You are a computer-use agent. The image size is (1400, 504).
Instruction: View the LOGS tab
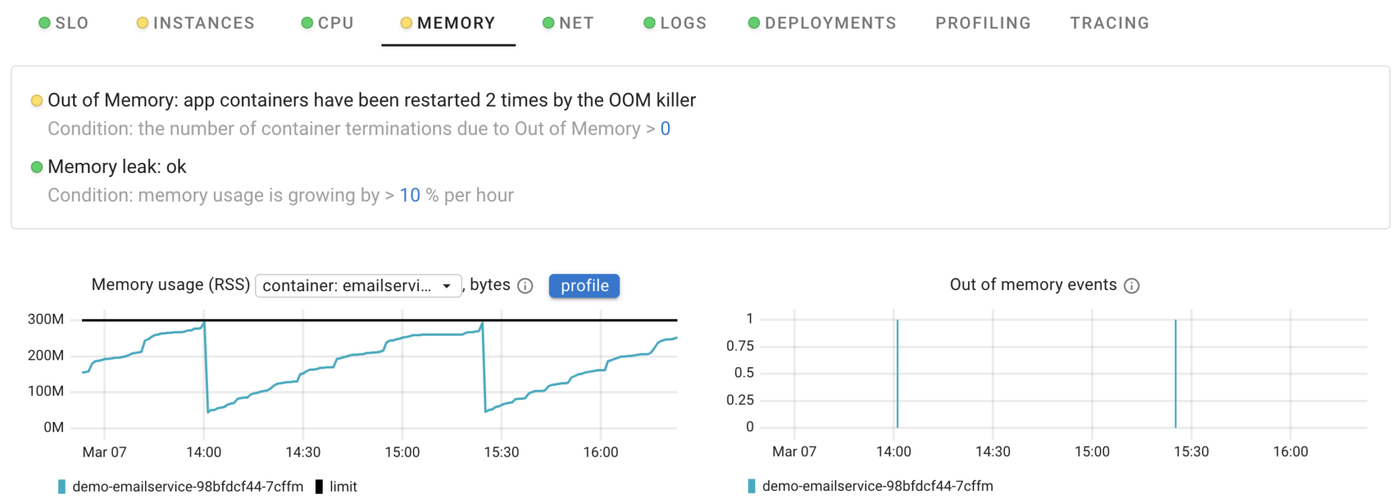pos(674,23)
